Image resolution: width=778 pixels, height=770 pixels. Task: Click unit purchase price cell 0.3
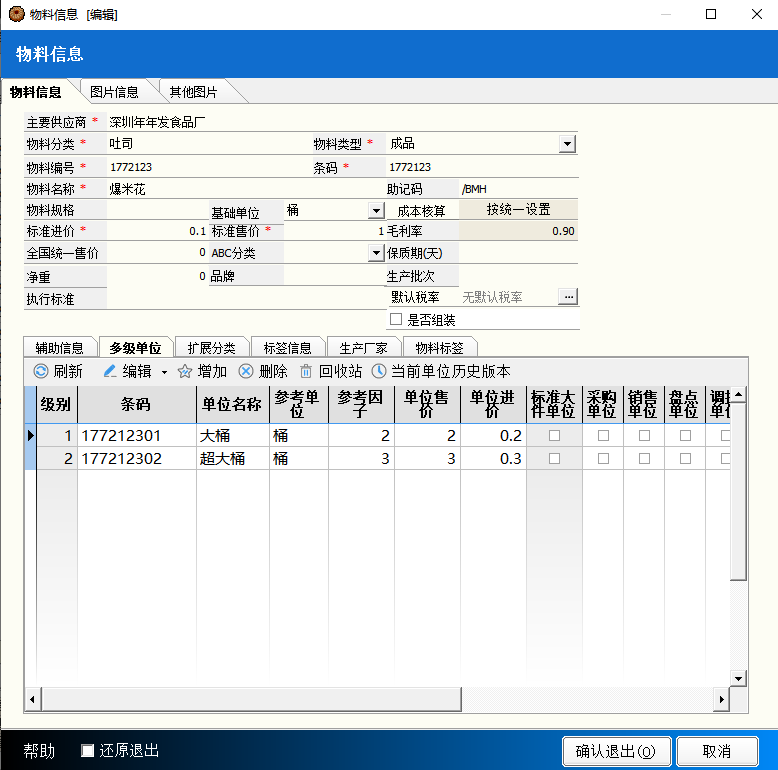click(x=494, y=458)
